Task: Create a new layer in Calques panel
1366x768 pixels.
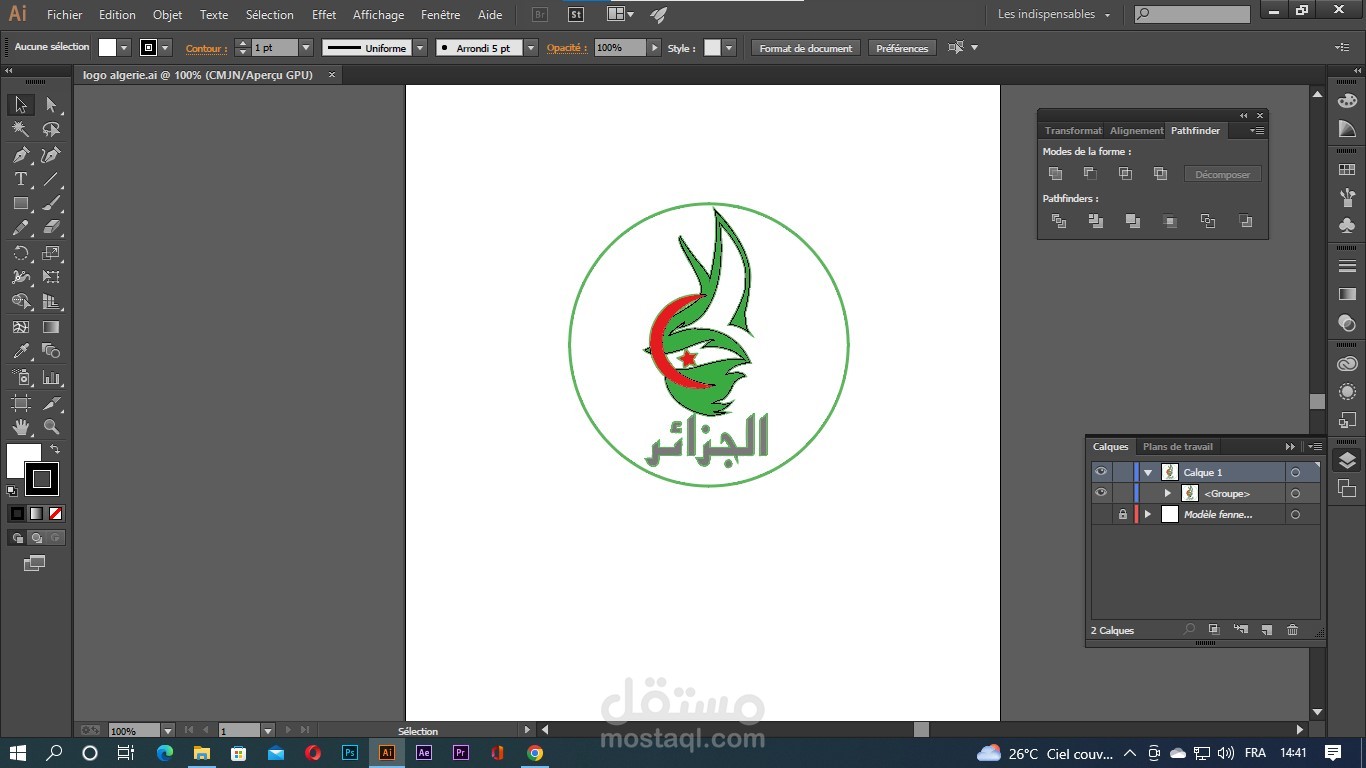Action: [x=1266, y=630]
